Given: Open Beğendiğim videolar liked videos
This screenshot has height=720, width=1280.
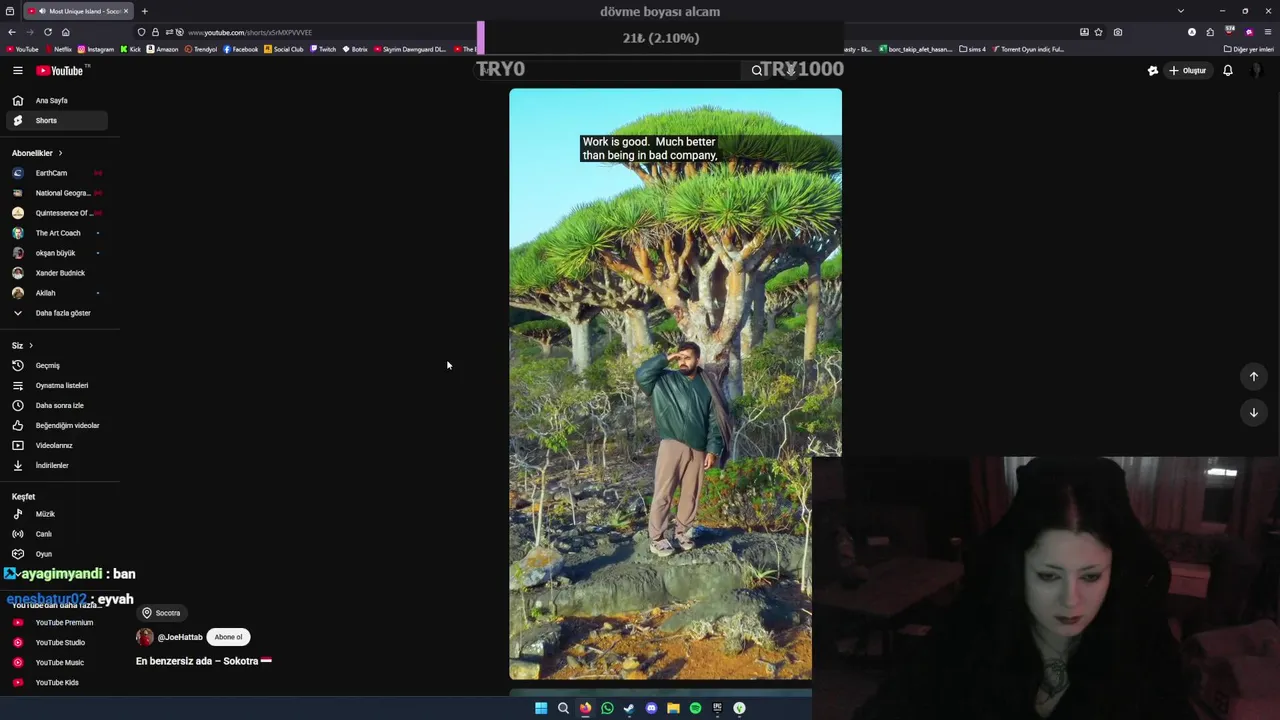Looking at the screenshot, I should [x=56, y=425].
